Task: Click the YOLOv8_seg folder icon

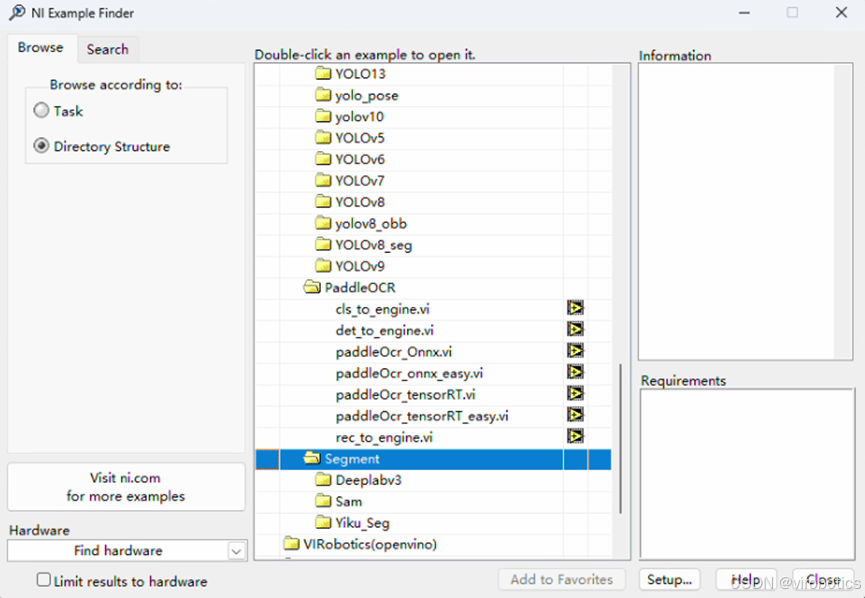Action: point(323,244)
